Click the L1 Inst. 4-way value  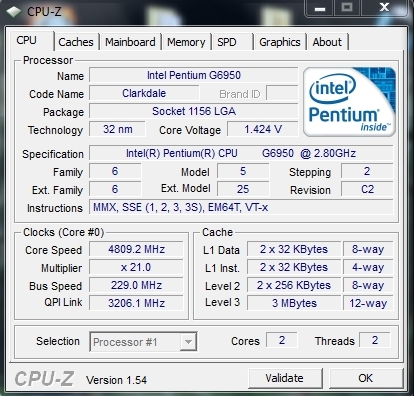point(368,267)
